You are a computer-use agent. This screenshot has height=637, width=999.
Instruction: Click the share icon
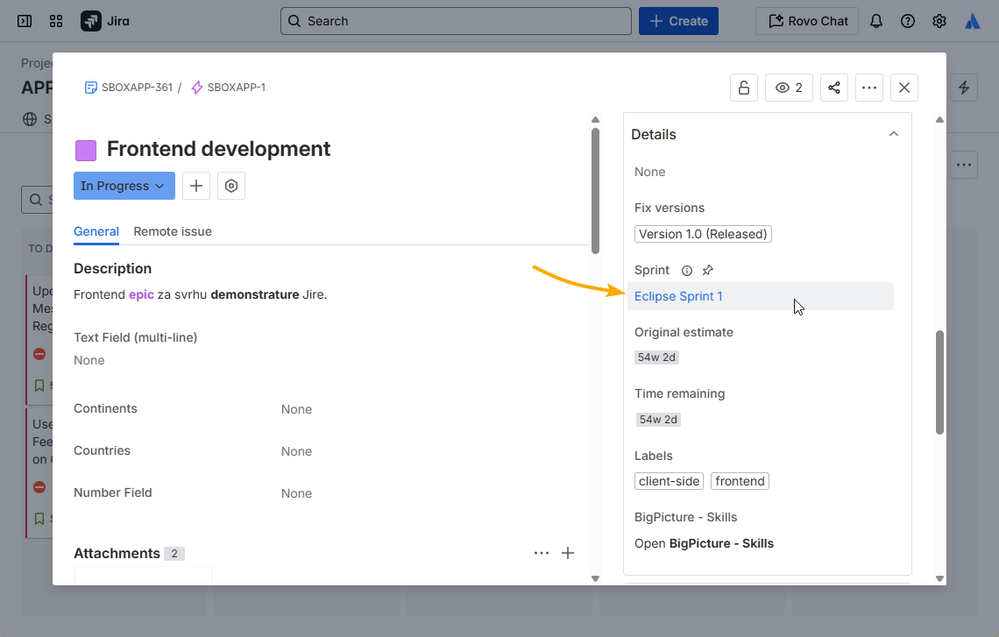tap(834, 88)
